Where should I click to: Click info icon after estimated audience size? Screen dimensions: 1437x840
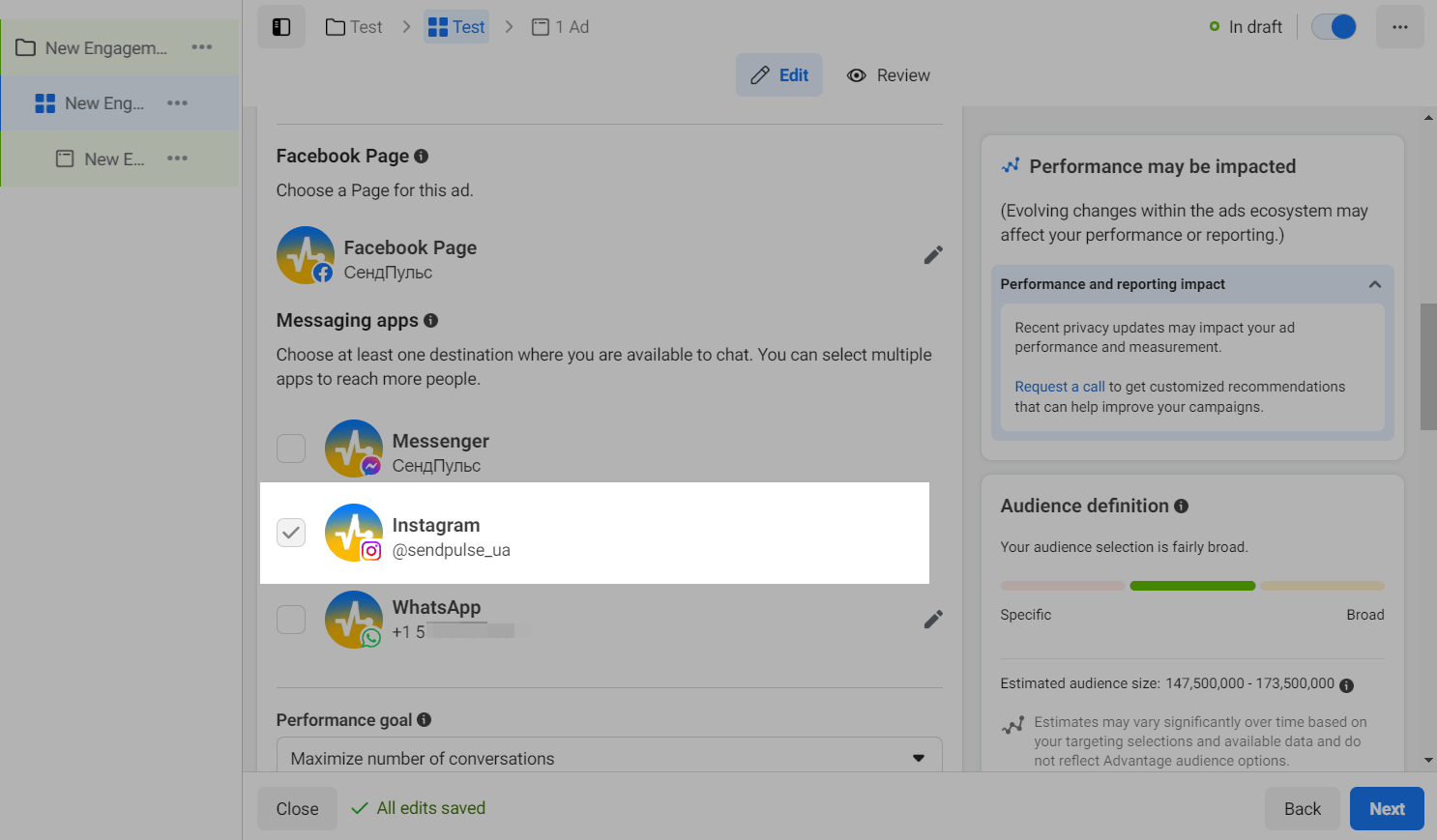pyautogui.click(x=1347, y=685)
